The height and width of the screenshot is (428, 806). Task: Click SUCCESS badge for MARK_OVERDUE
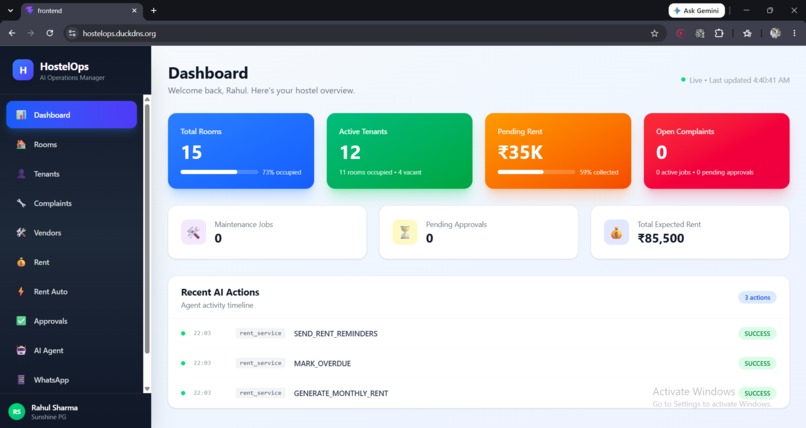point(757,363)
